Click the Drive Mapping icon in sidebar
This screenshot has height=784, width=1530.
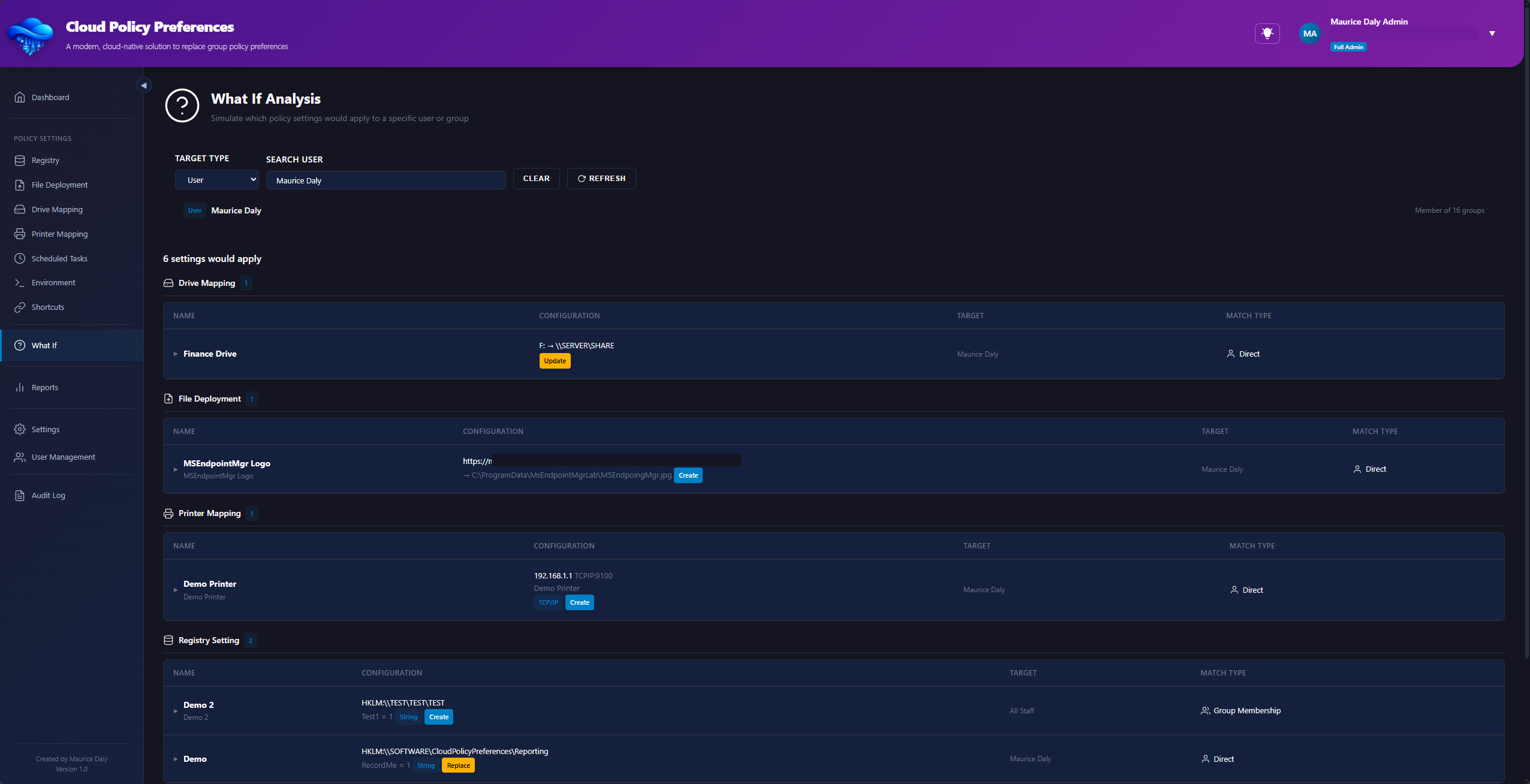(20, 209)
